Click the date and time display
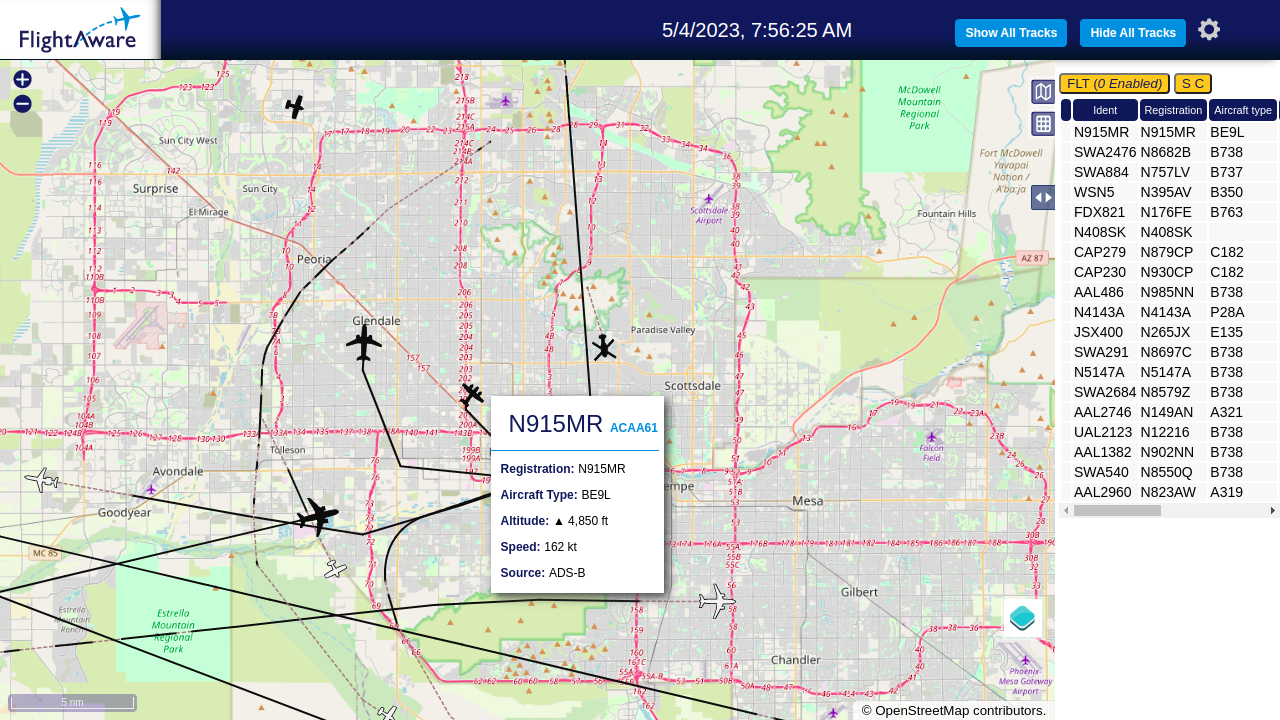The height and width of the screenshot is (720, 1280). tap(757, 30)
